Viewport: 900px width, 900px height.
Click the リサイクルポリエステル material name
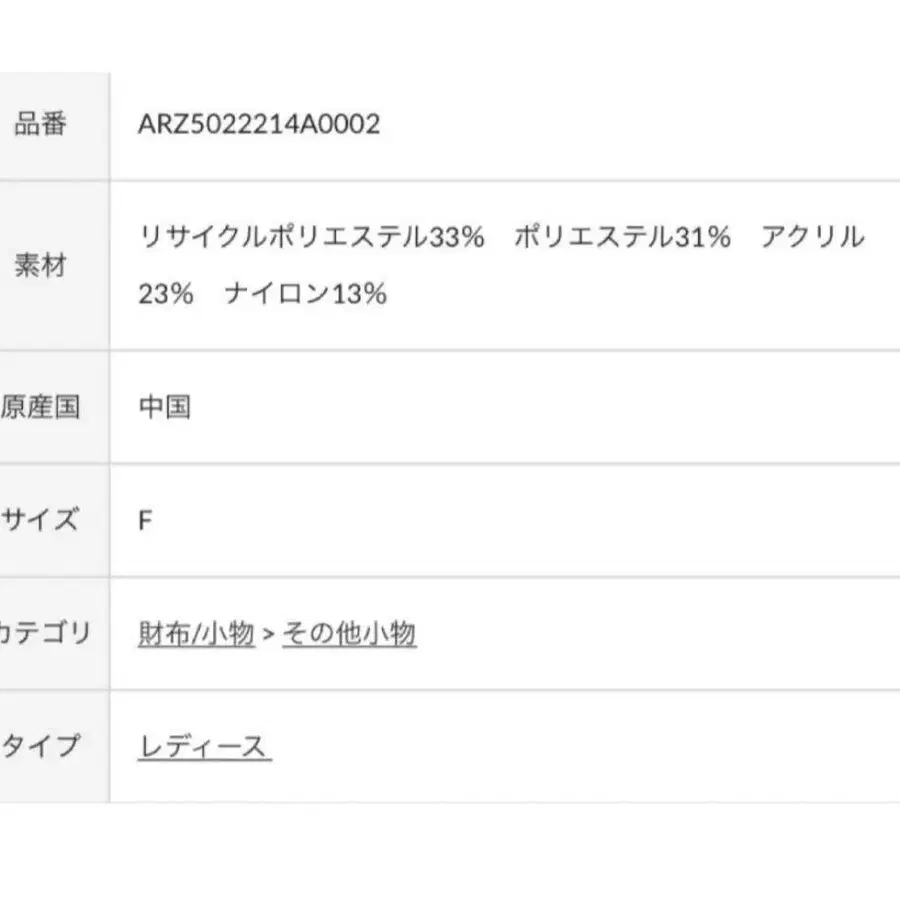[283, 238]
